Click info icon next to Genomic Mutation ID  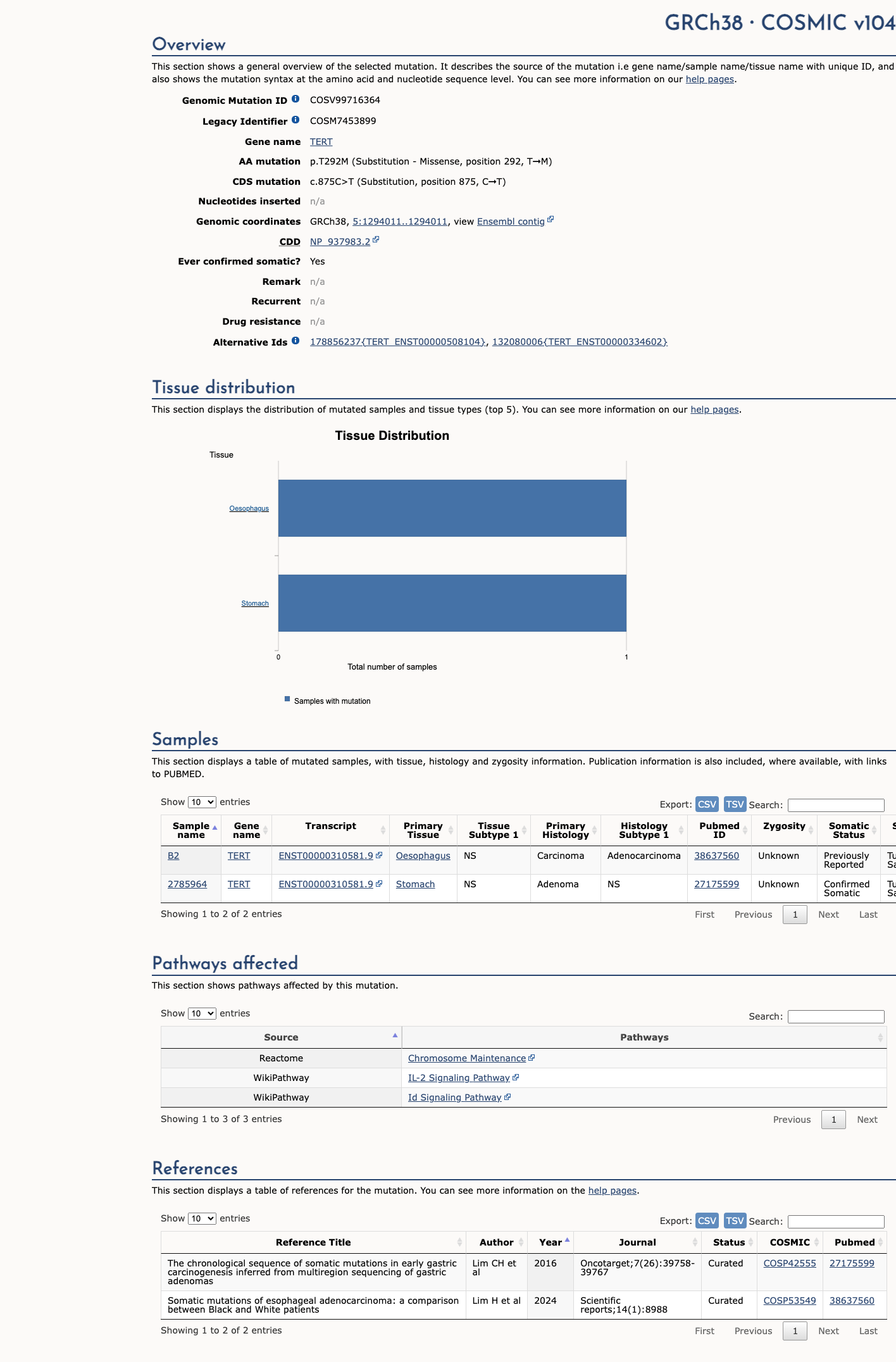point(296,99)
